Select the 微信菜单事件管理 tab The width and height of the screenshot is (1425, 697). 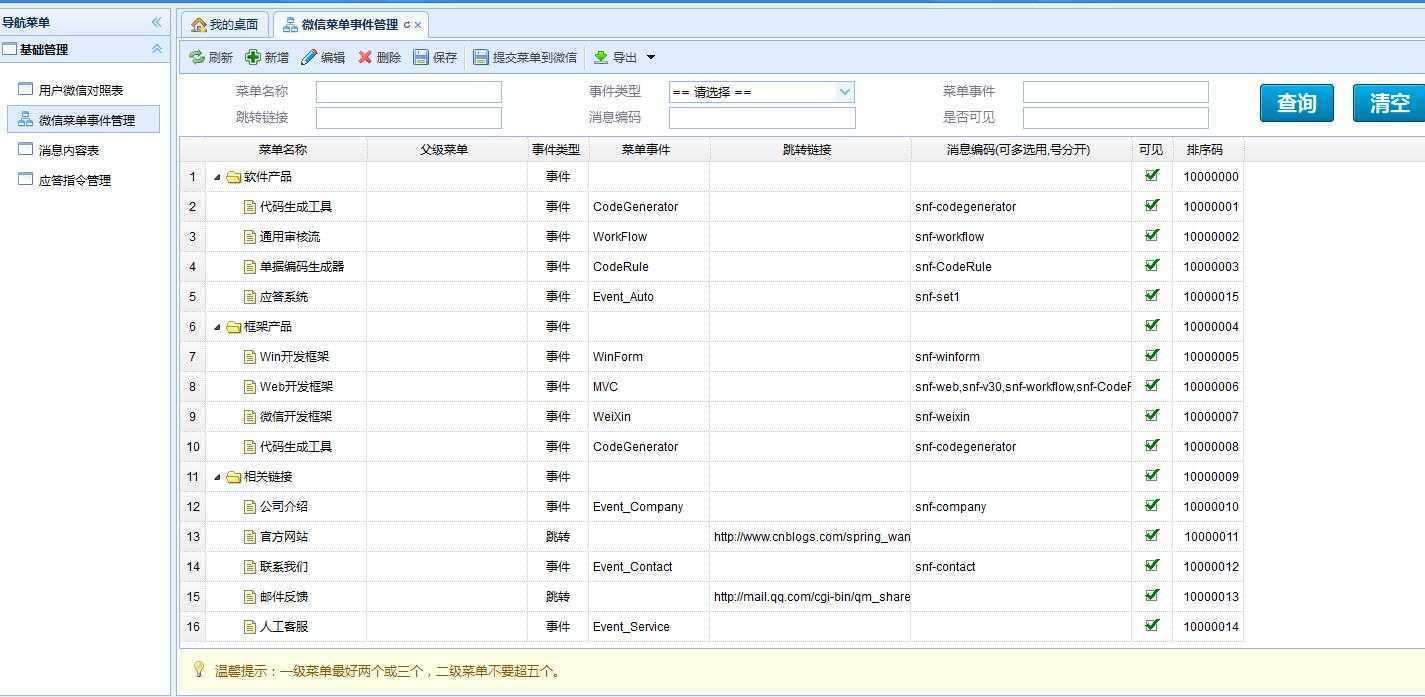[x=349, y=24]
